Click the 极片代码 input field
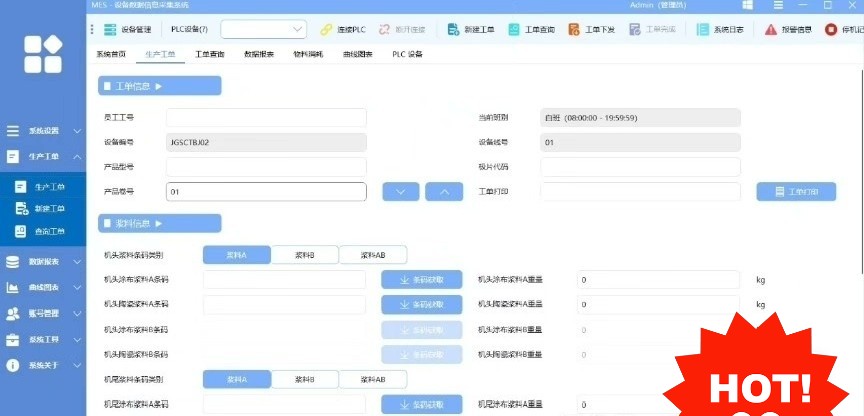 click(x=640, y=167)
